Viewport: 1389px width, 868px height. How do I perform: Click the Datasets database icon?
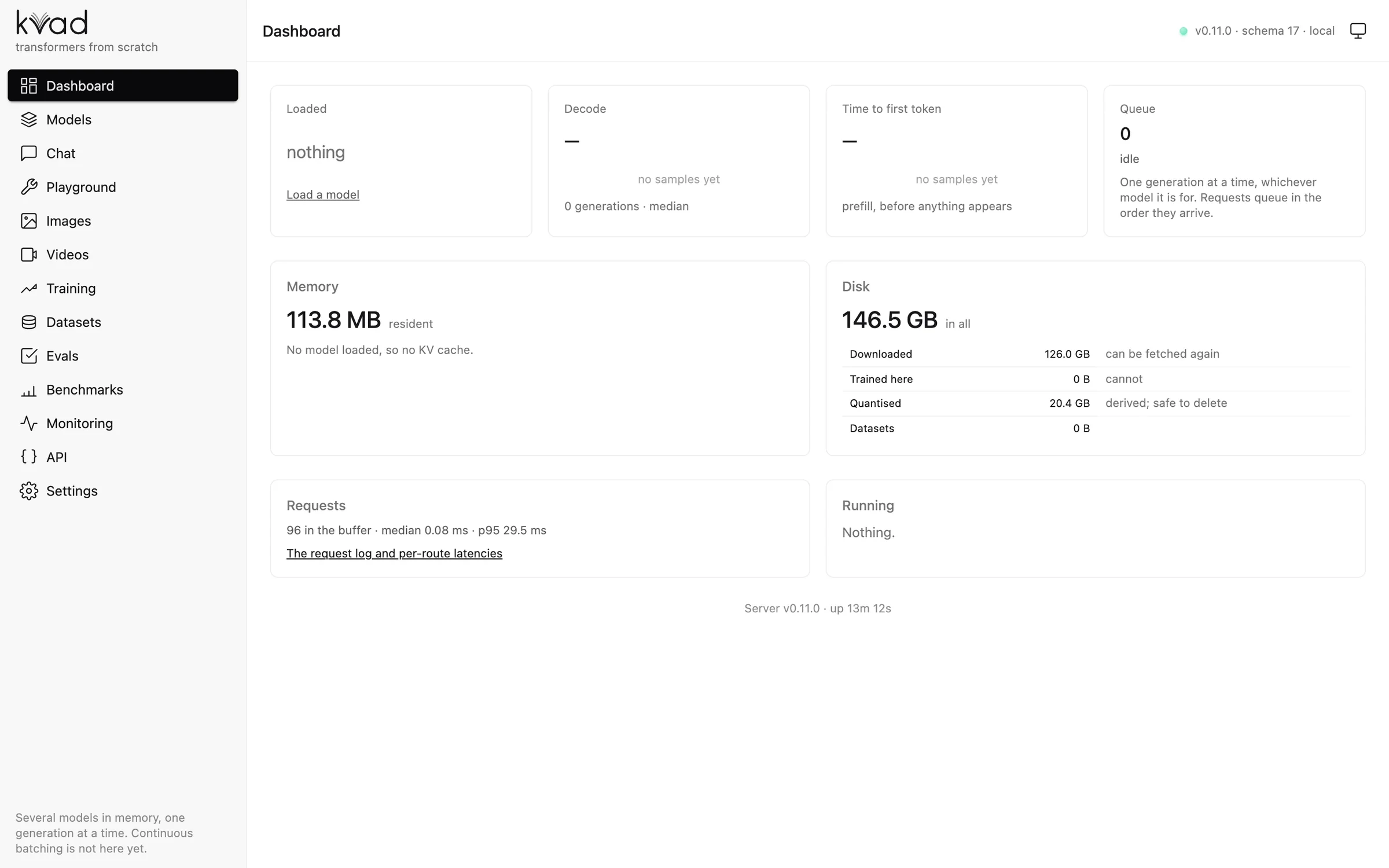click(x=28, y=322)
